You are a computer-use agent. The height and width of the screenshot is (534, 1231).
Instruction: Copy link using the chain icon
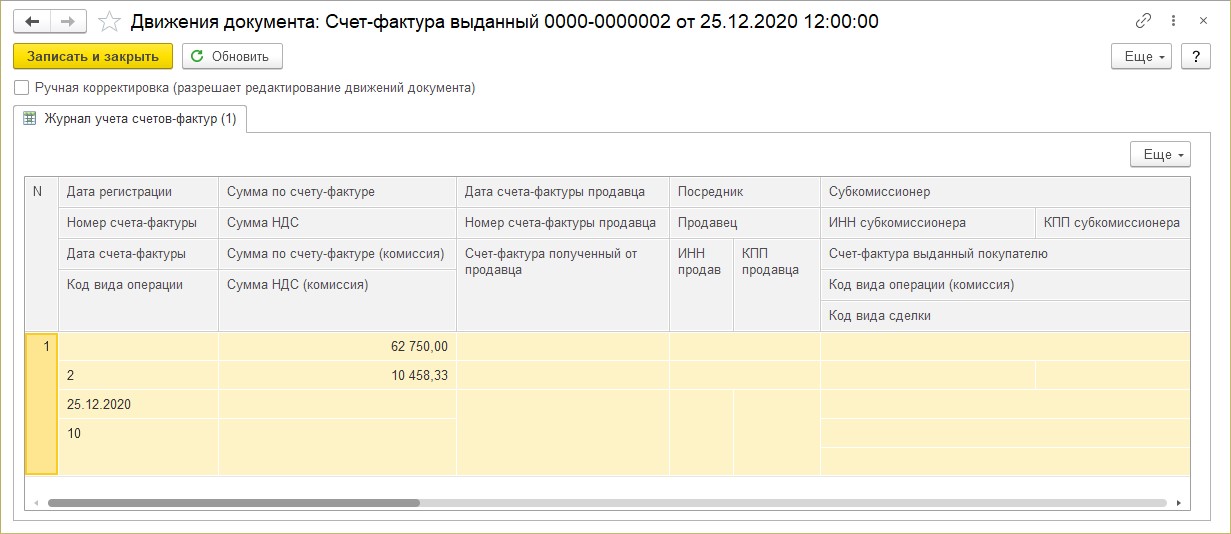point(1144,21)
